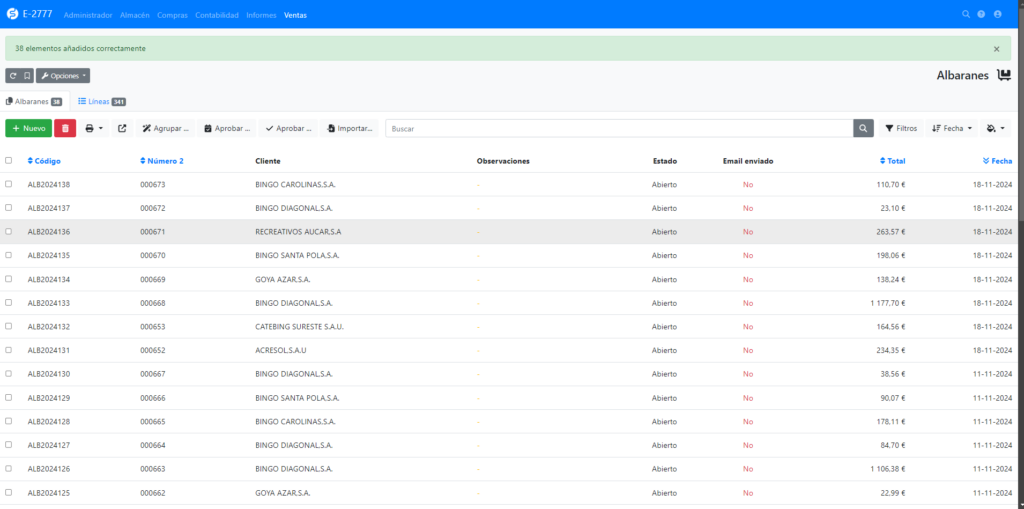Open the help question mark icon

(x=981, y=14)
